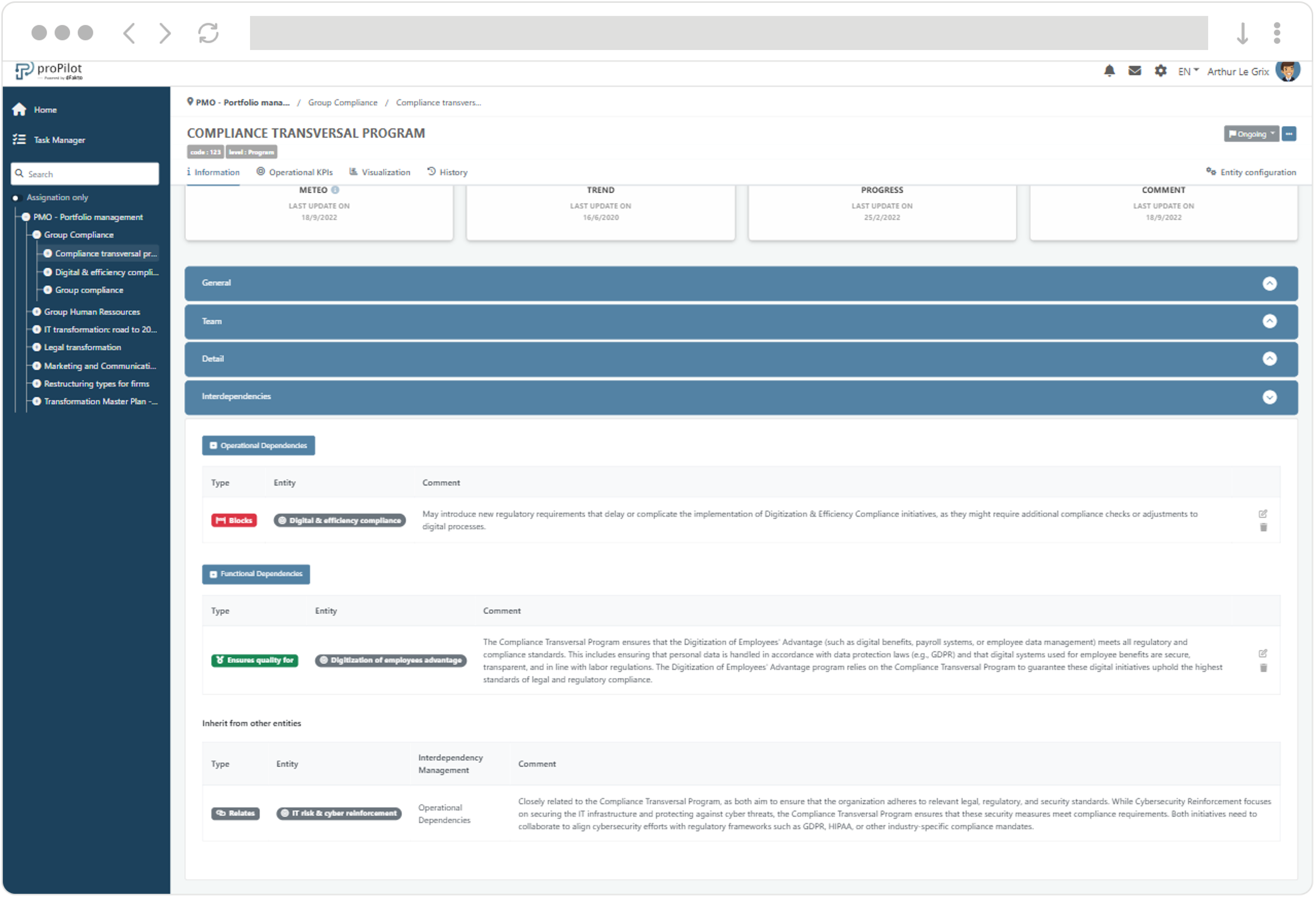Viewport: 1316px width, 898px height.
Task: Open the messages envelope icon
Action: [1134, 71]
